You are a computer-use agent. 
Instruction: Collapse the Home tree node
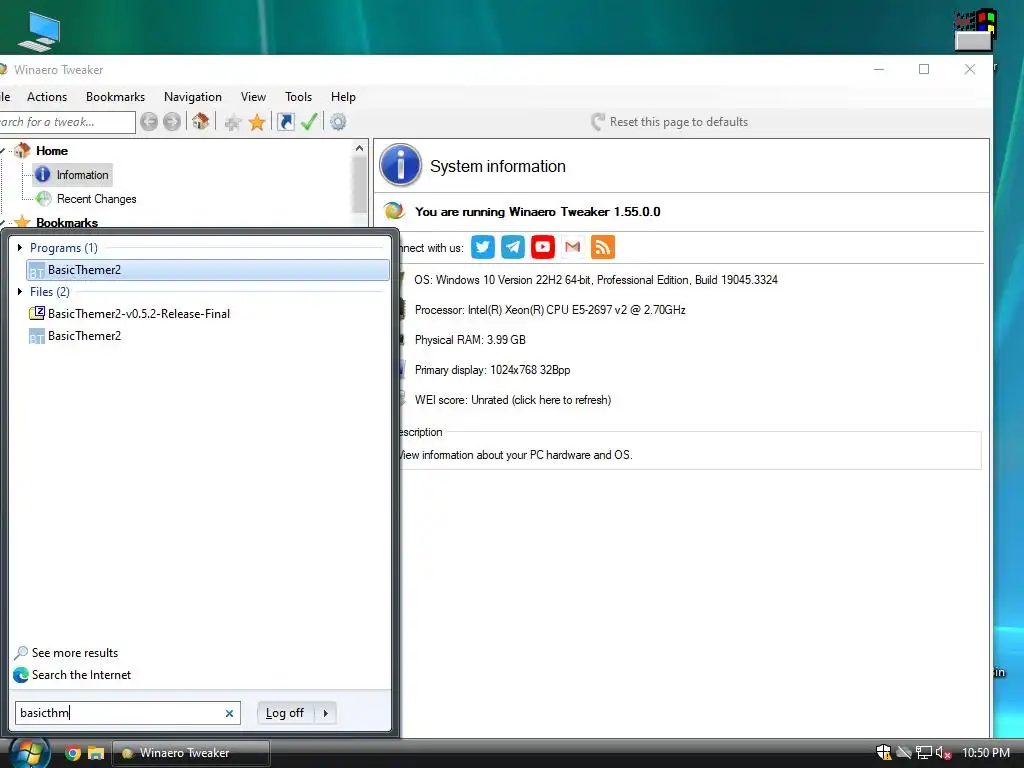[3, 151]
